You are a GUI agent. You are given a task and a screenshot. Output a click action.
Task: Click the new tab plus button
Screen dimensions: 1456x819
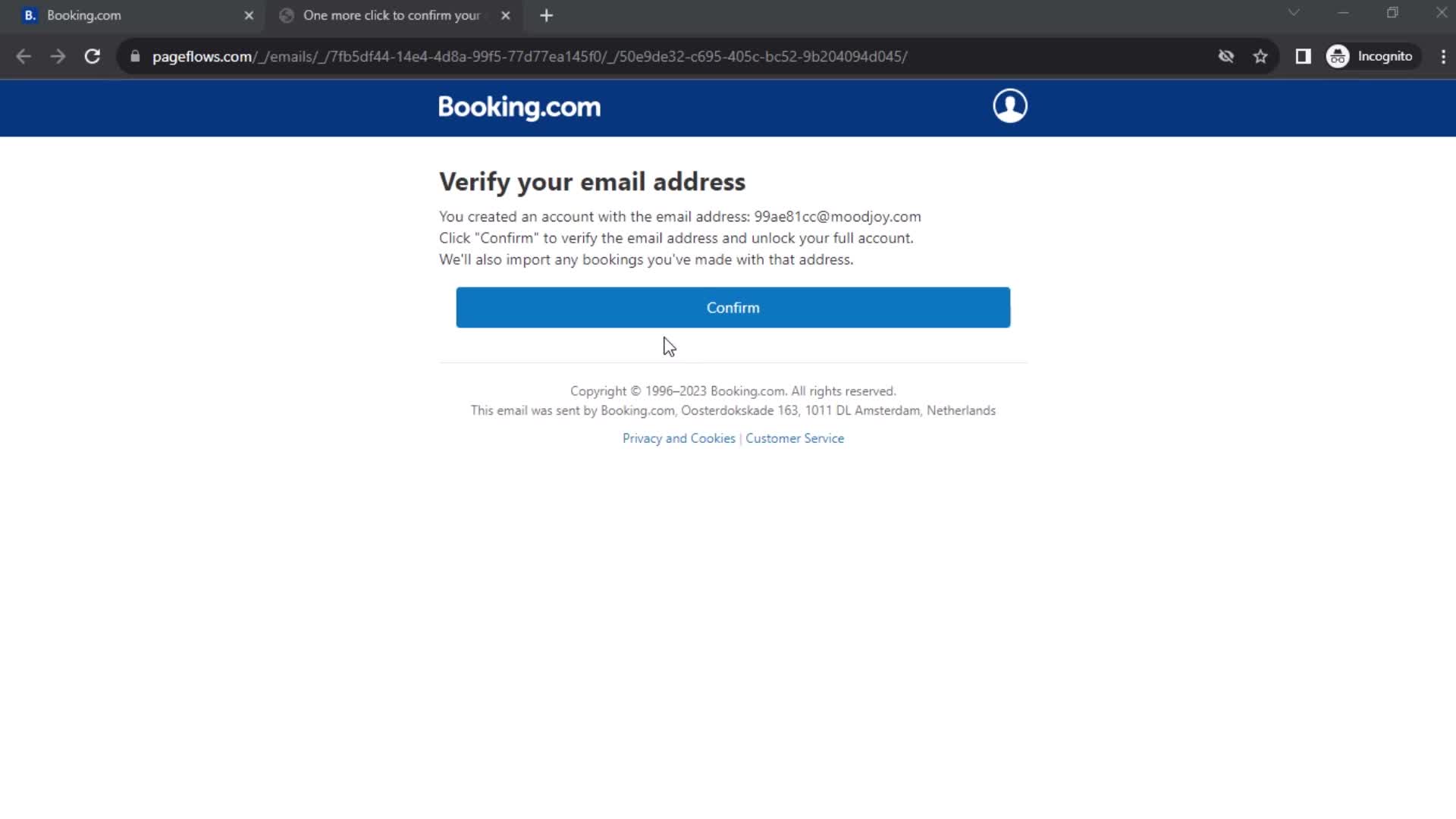(x=546, y=15)
